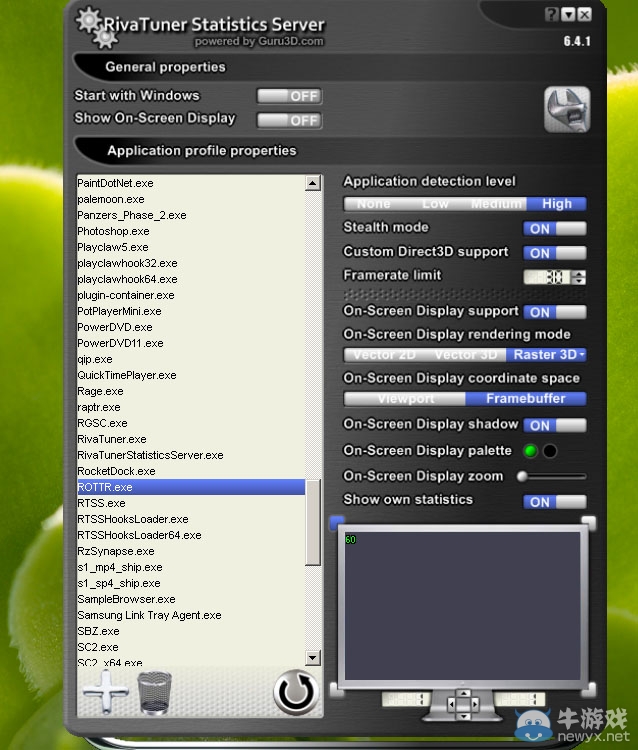Nudge OSD position right on monitor stand
The height and width of the screenshot is (750, 638).
475,704
